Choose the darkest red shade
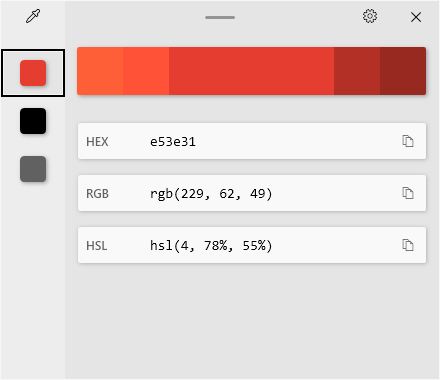 (403, 71)
